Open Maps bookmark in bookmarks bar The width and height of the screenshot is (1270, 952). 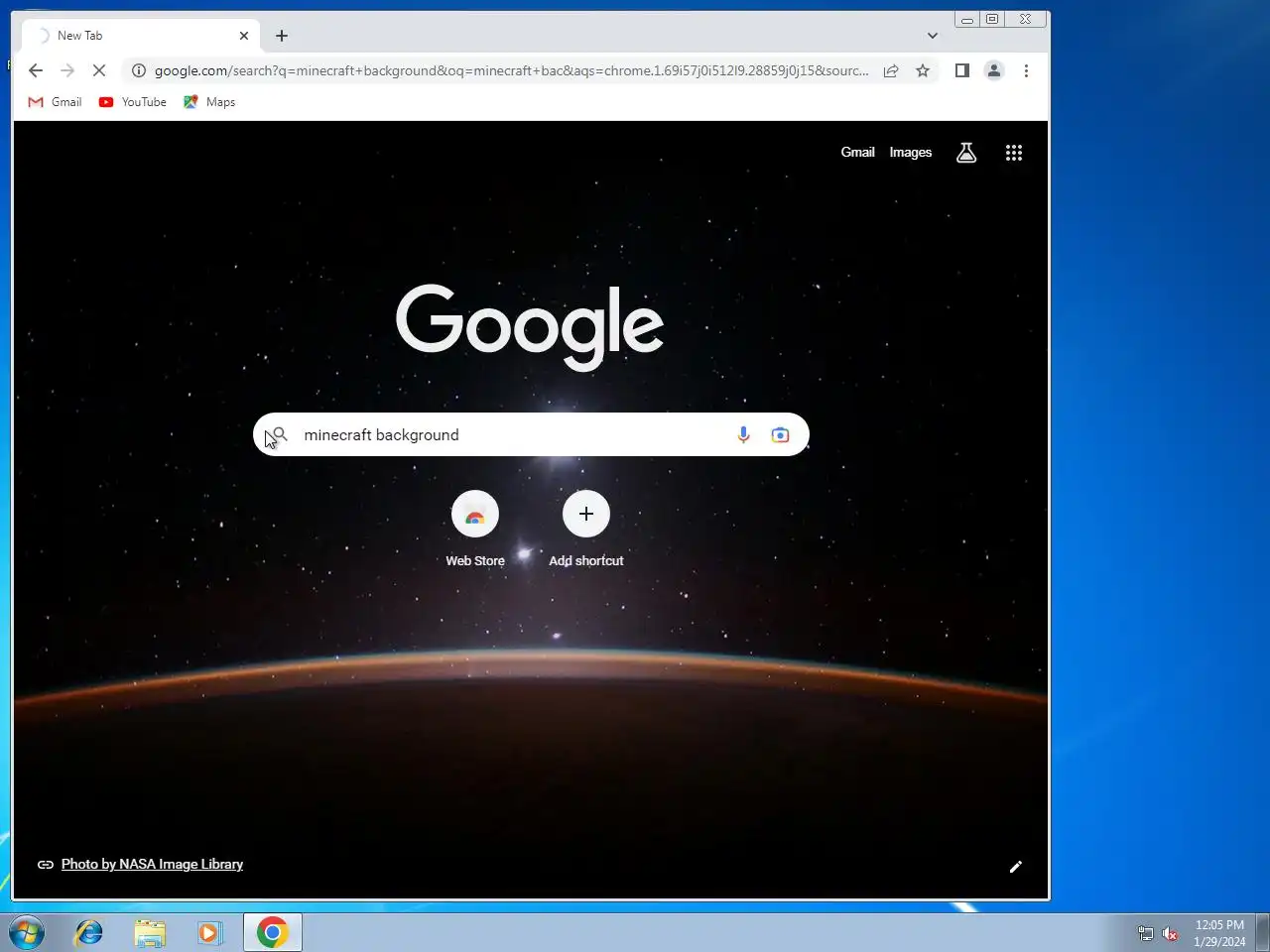[209, 102]
